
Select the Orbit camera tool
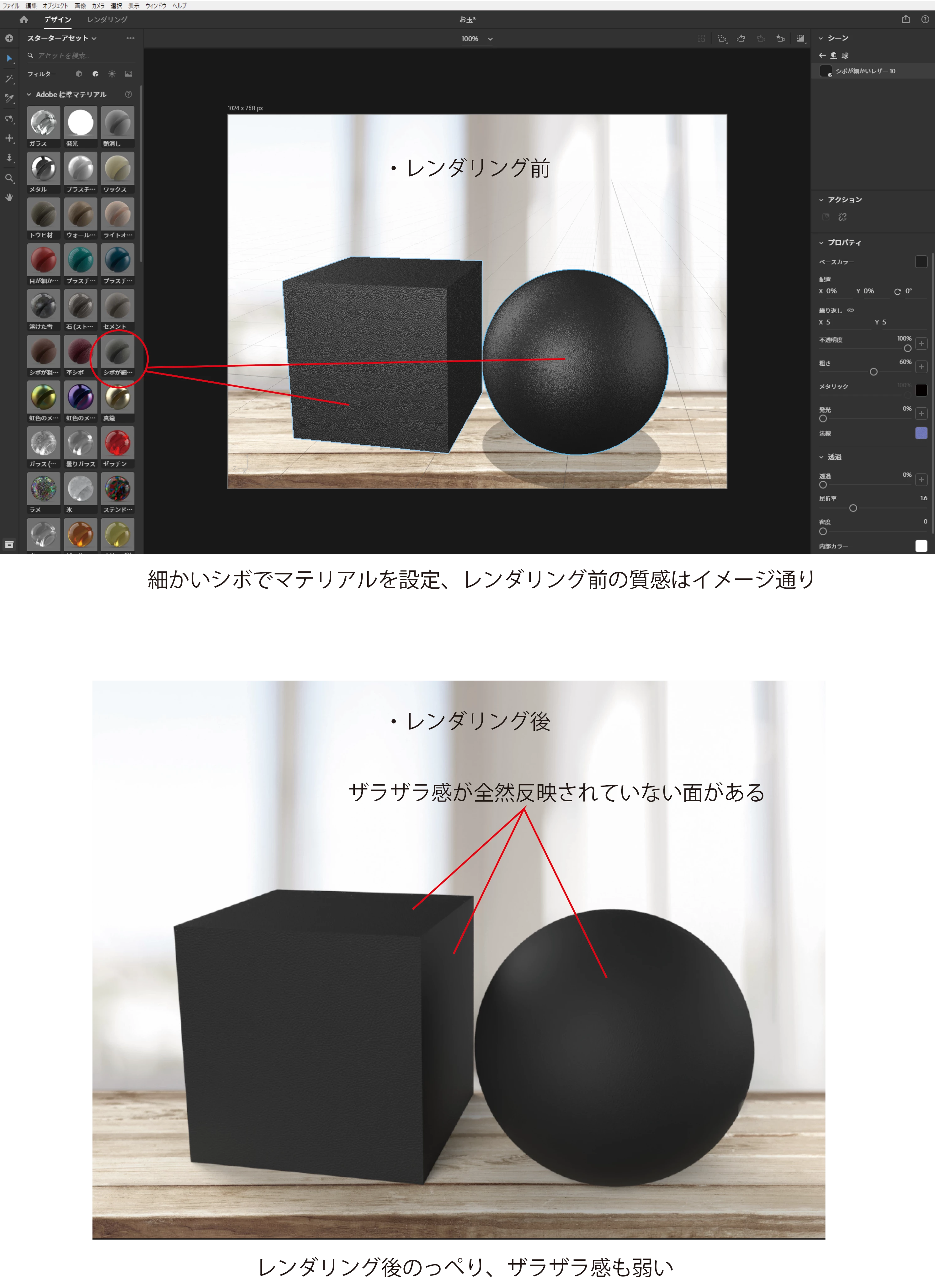point(9,119)
